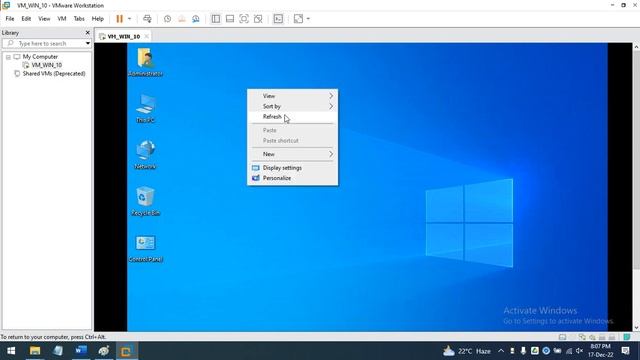640x360 pixels.
Task: Expand the Sort by submenu
Action: 292,107
